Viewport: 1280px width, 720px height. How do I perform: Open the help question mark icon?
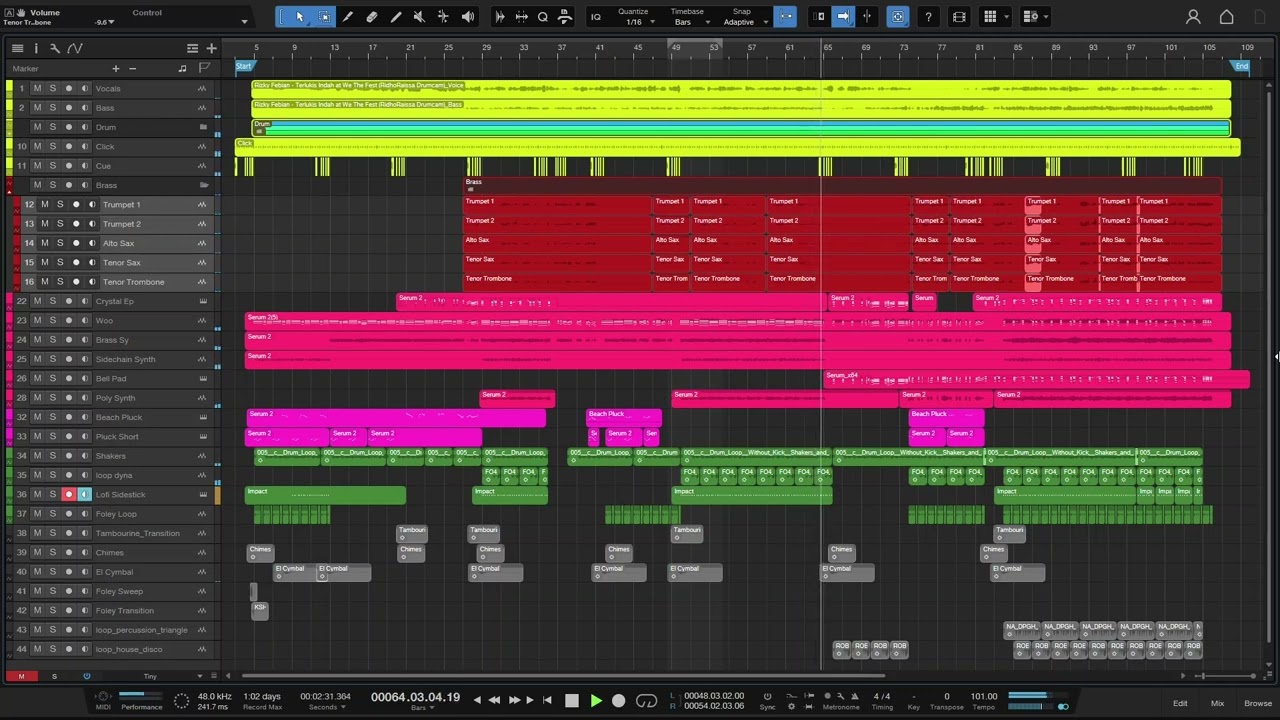coord(928,16)
